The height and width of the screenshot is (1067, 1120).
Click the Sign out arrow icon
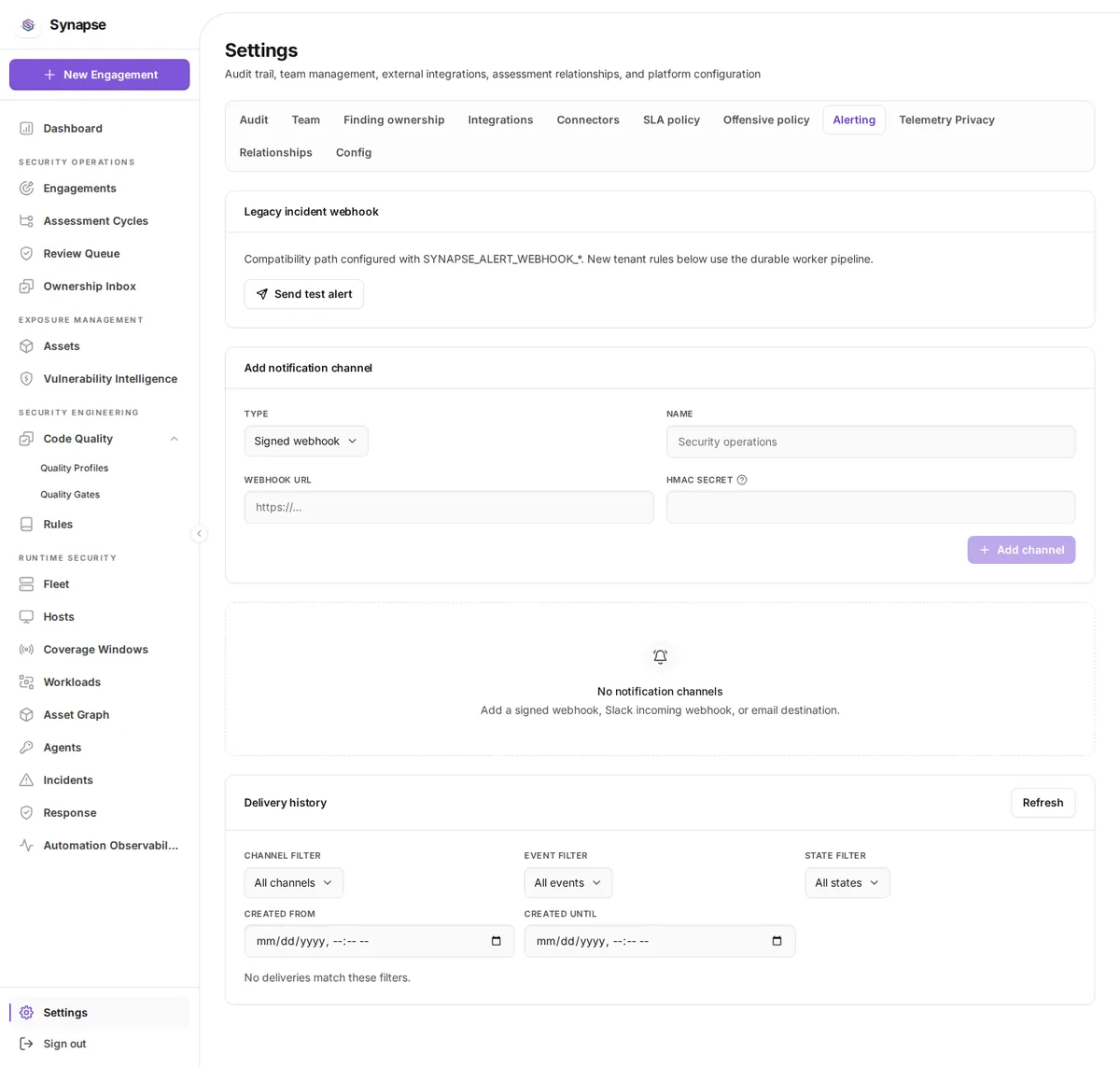tap(26, 1044)
